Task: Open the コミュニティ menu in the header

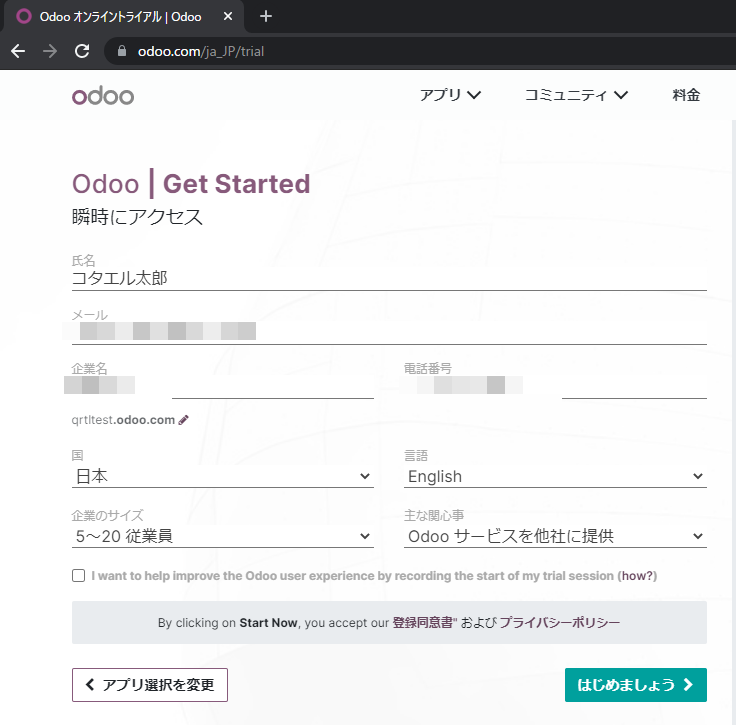Action: coord(576,95)
